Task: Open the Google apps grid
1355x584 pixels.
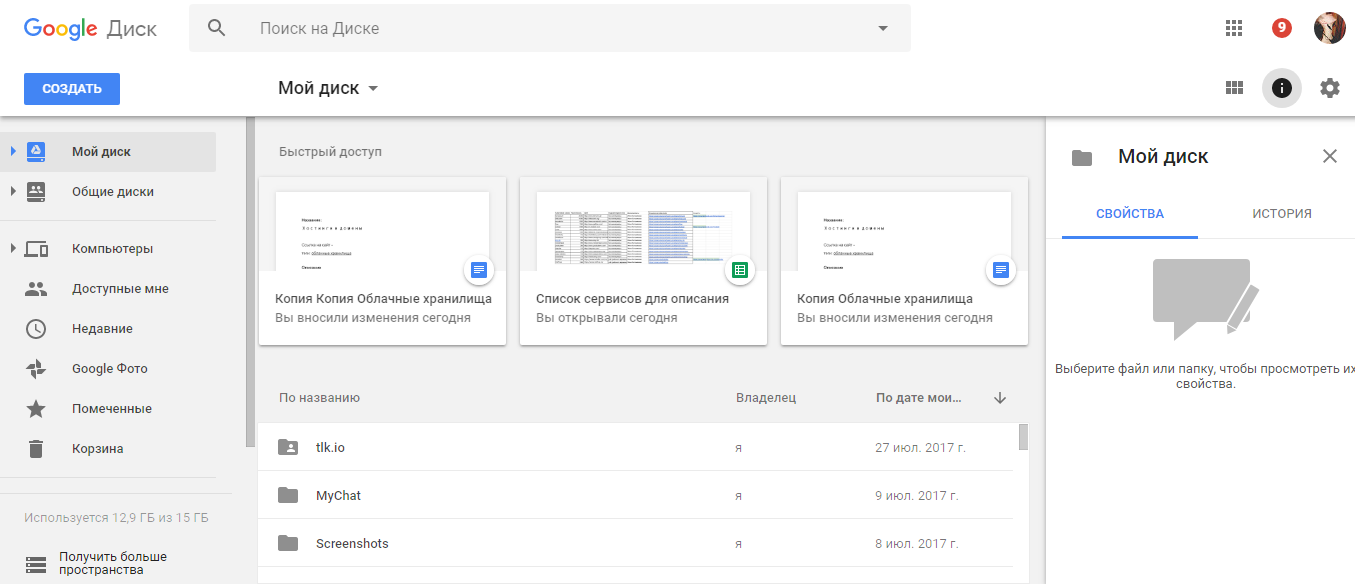Action: 1233,27
